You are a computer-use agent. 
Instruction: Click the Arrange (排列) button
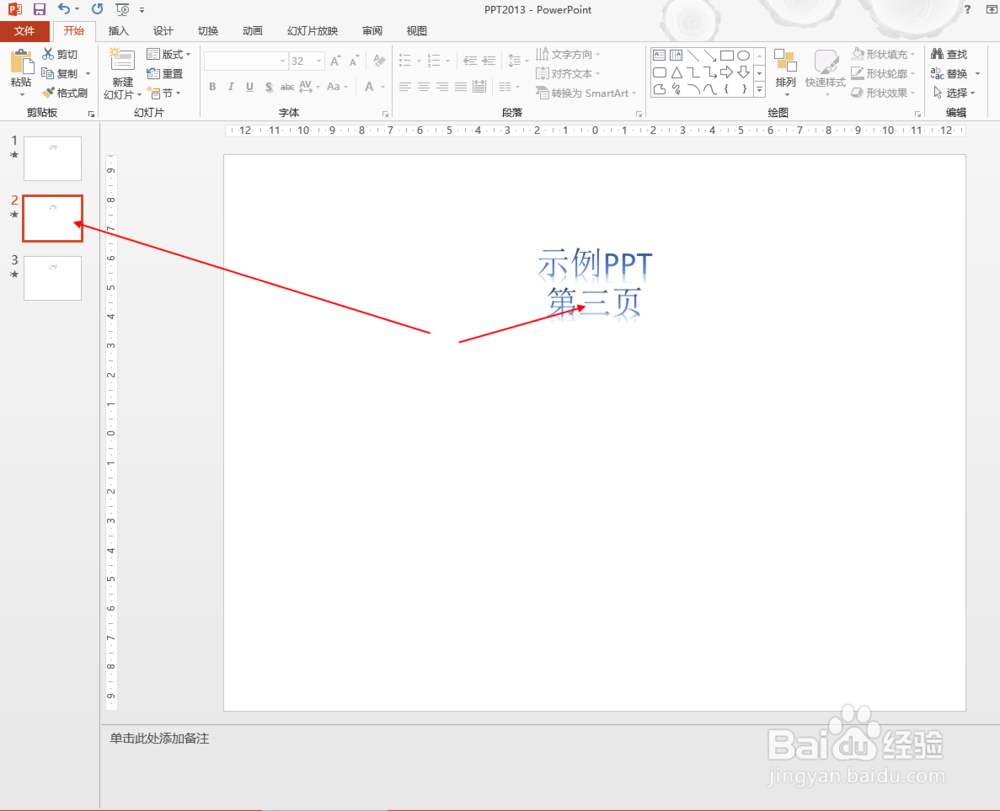point(786,72)
